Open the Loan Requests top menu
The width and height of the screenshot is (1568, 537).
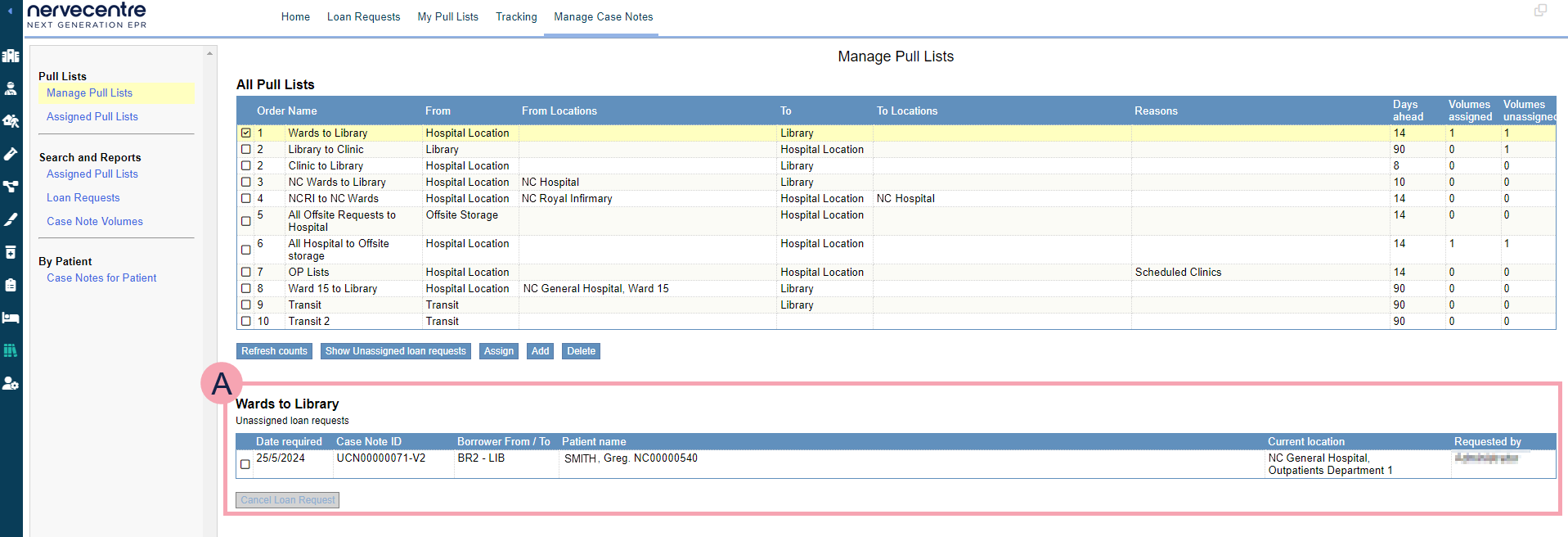click(363, 17)
